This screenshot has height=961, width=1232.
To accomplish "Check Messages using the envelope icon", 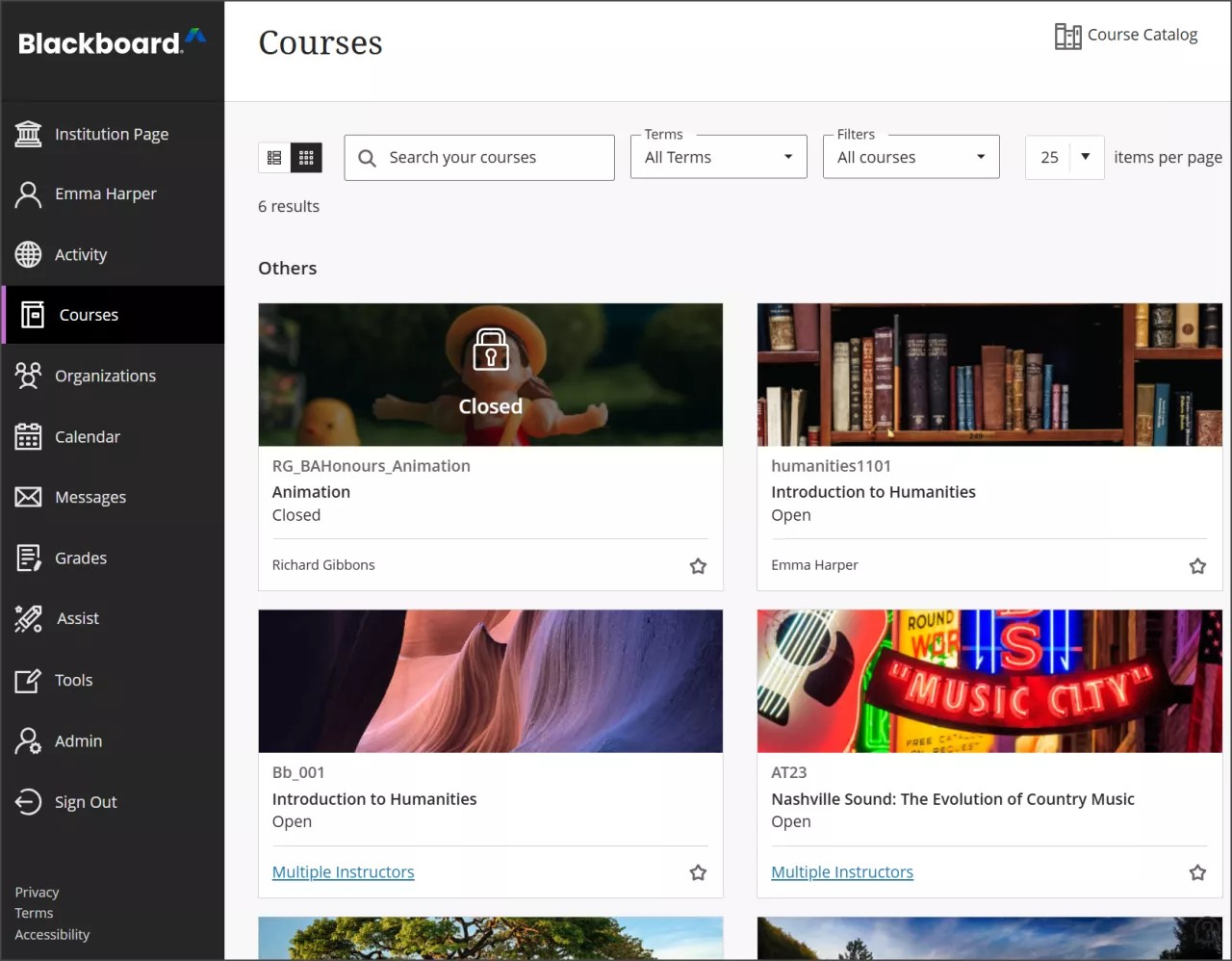I will coord(29,497).
